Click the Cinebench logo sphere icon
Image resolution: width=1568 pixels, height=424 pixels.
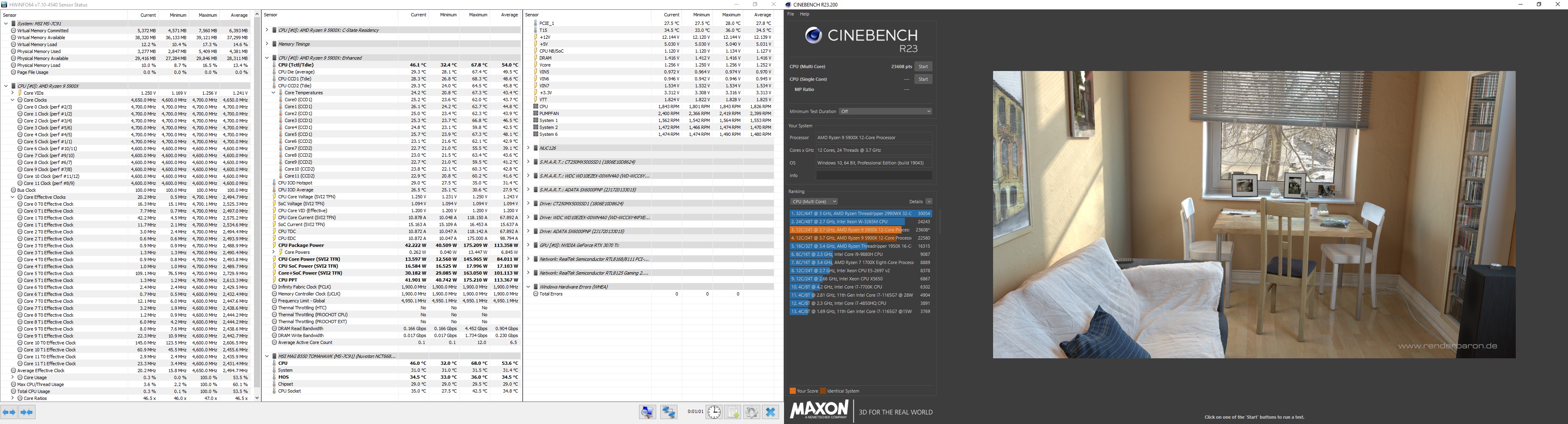point(813,36)
